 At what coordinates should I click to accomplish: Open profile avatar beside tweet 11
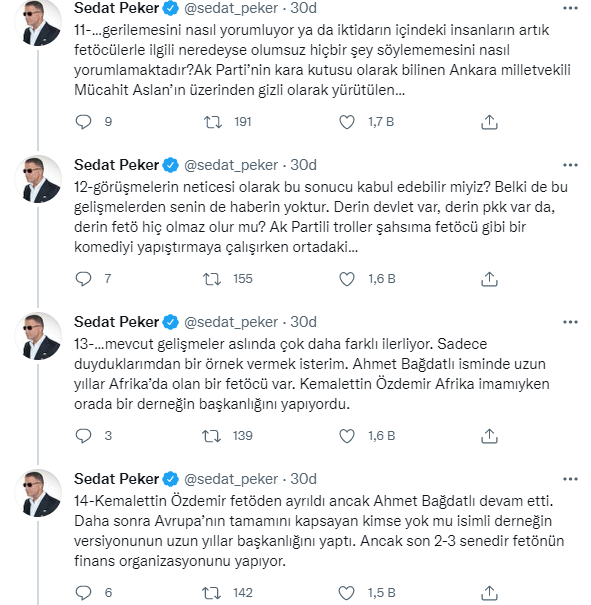click(38, 23)
